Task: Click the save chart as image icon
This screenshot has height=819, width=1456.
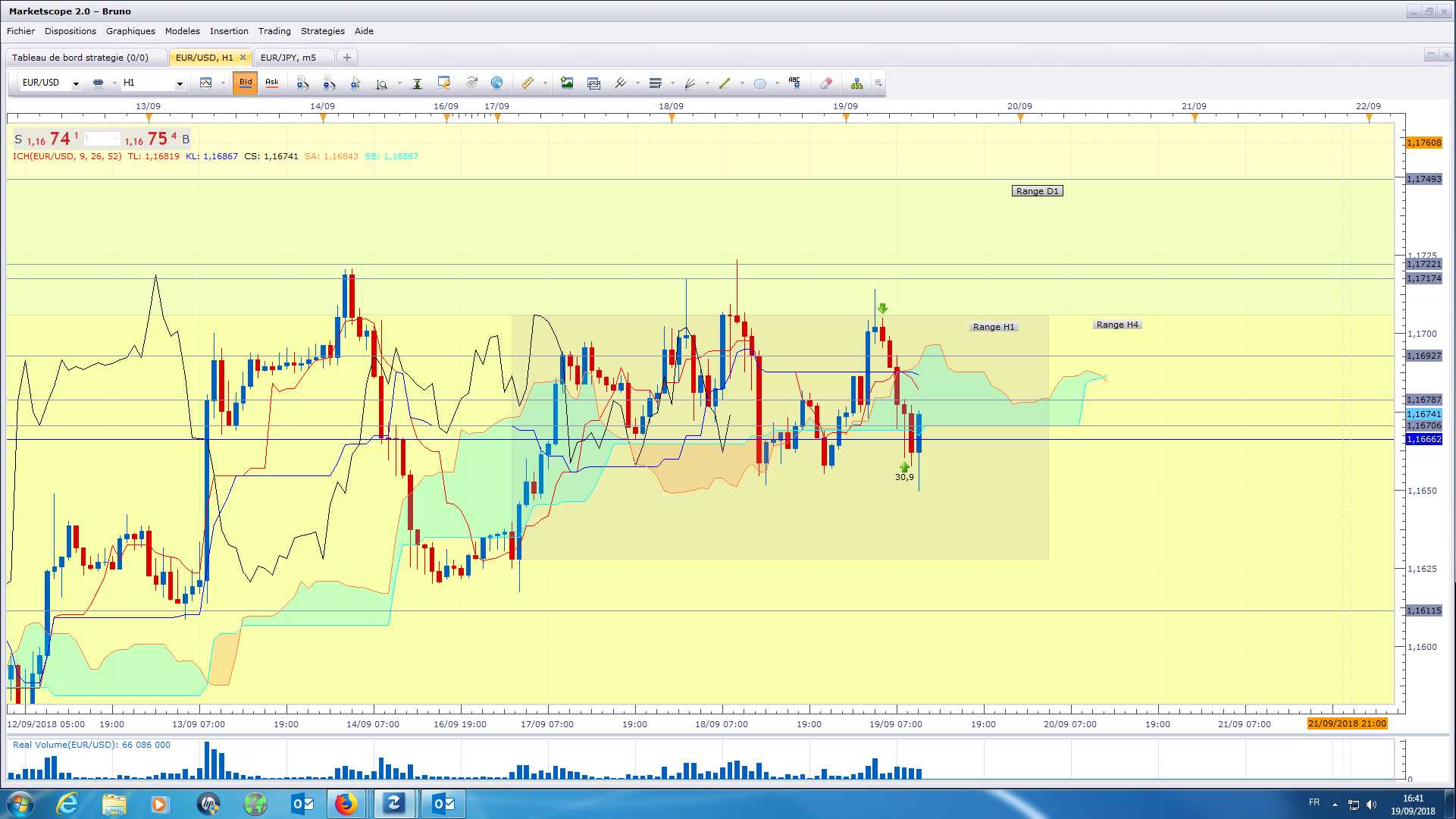Action: (567, 83)
